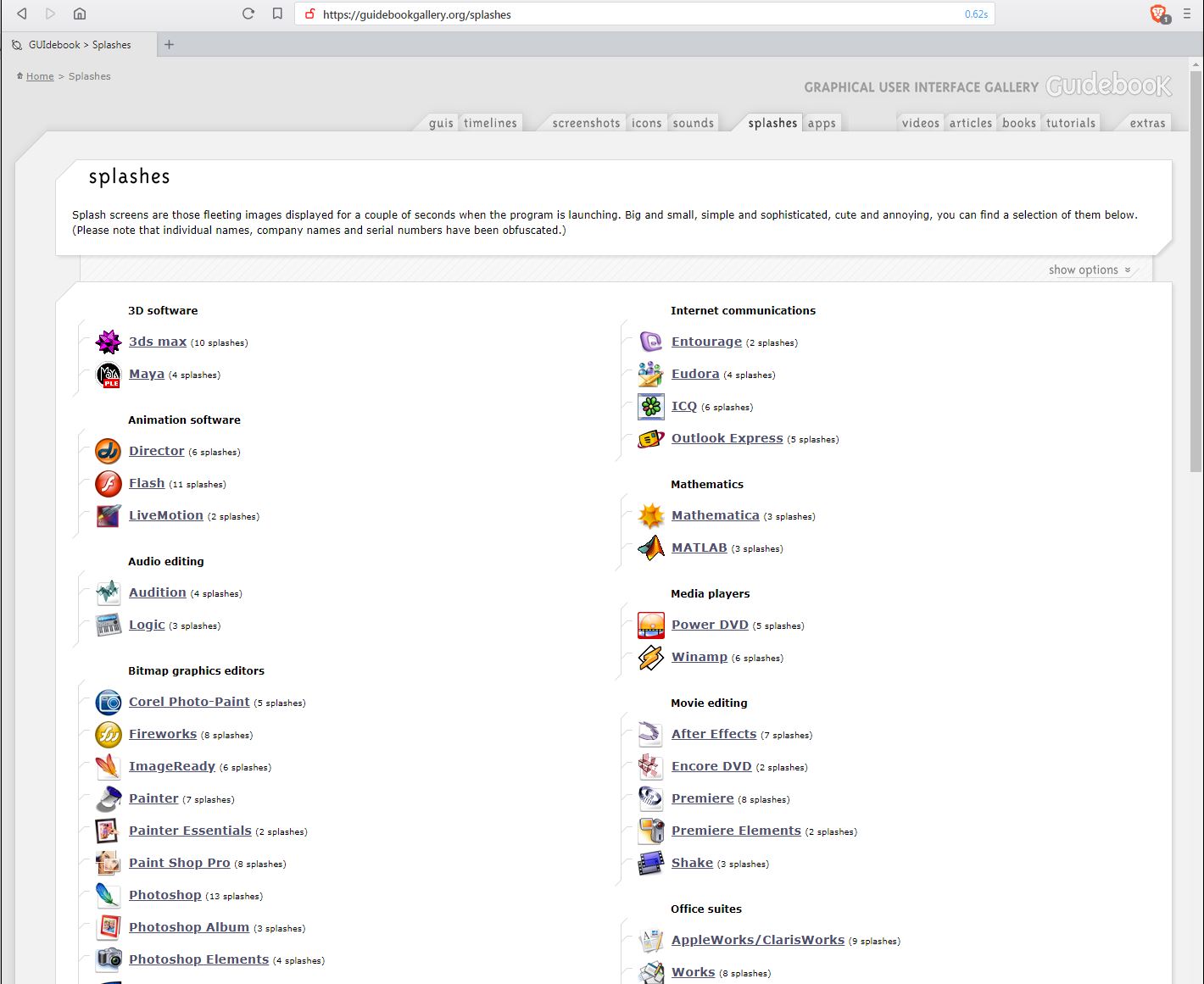Image resolution: width=1204 pixels, height=984 pixels.
Task: Click the Maya PLE icon
Action: tap(109, 375)
